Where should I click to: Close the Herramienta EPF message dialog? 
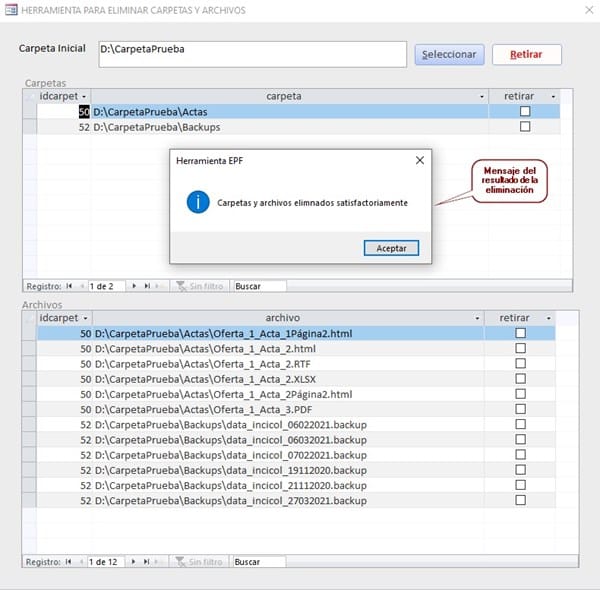pos(420,160)
